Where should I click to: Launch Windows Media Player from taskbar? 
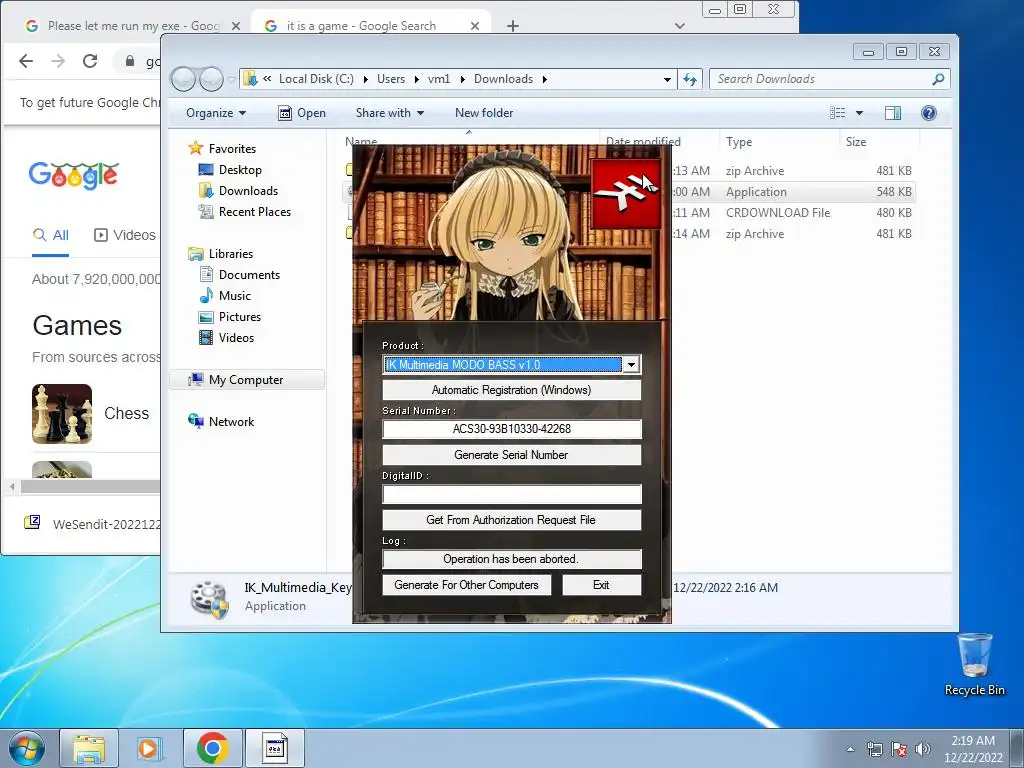[x=149, y=748]
